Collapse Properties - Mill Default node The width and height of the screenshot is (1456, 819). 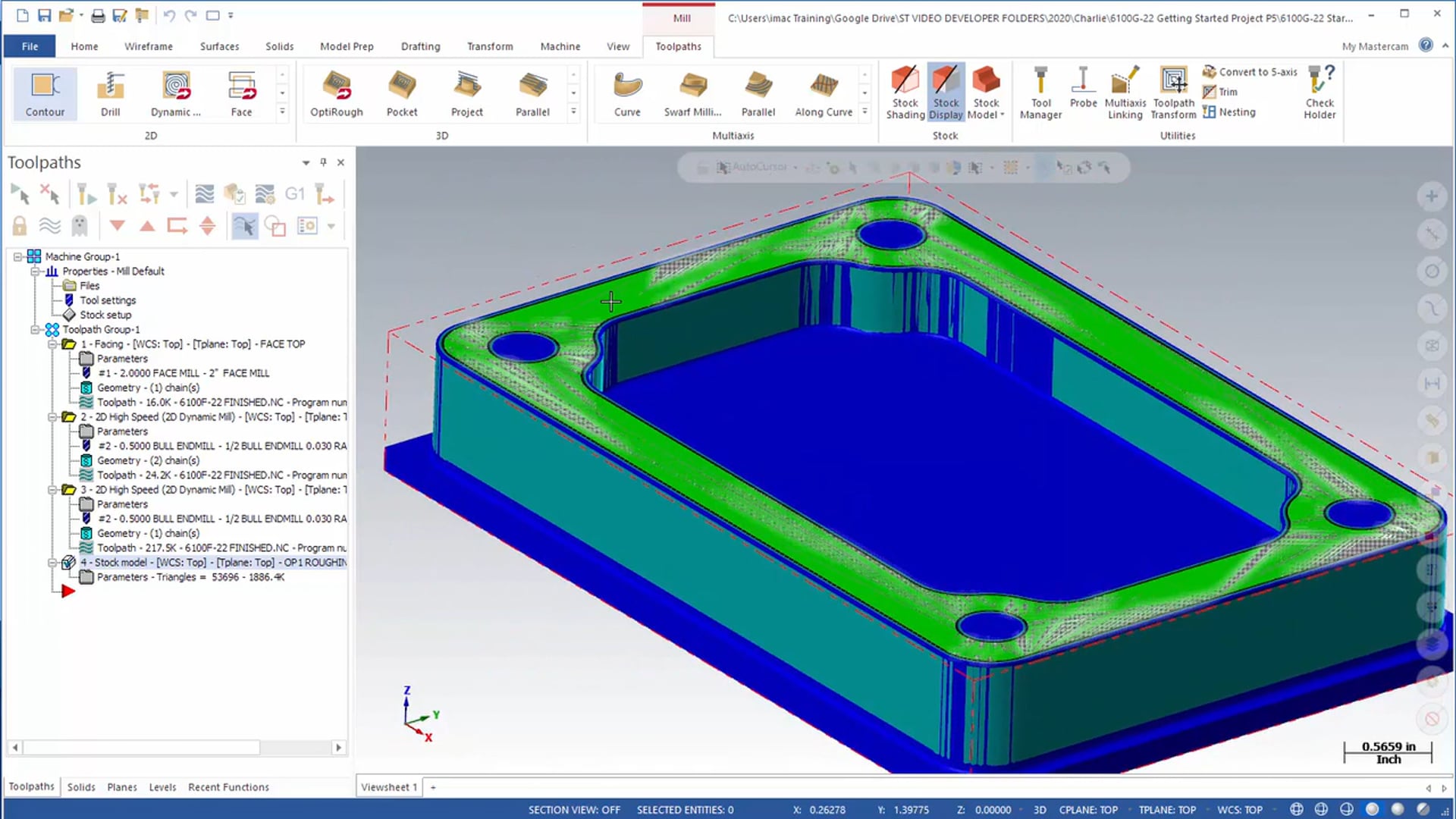[35, 271]
